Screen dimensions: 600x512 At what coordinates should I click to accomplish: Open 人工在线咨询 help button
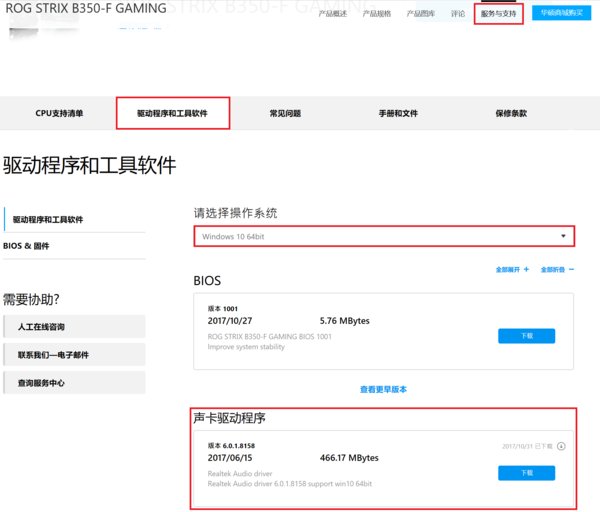[74, 326]
